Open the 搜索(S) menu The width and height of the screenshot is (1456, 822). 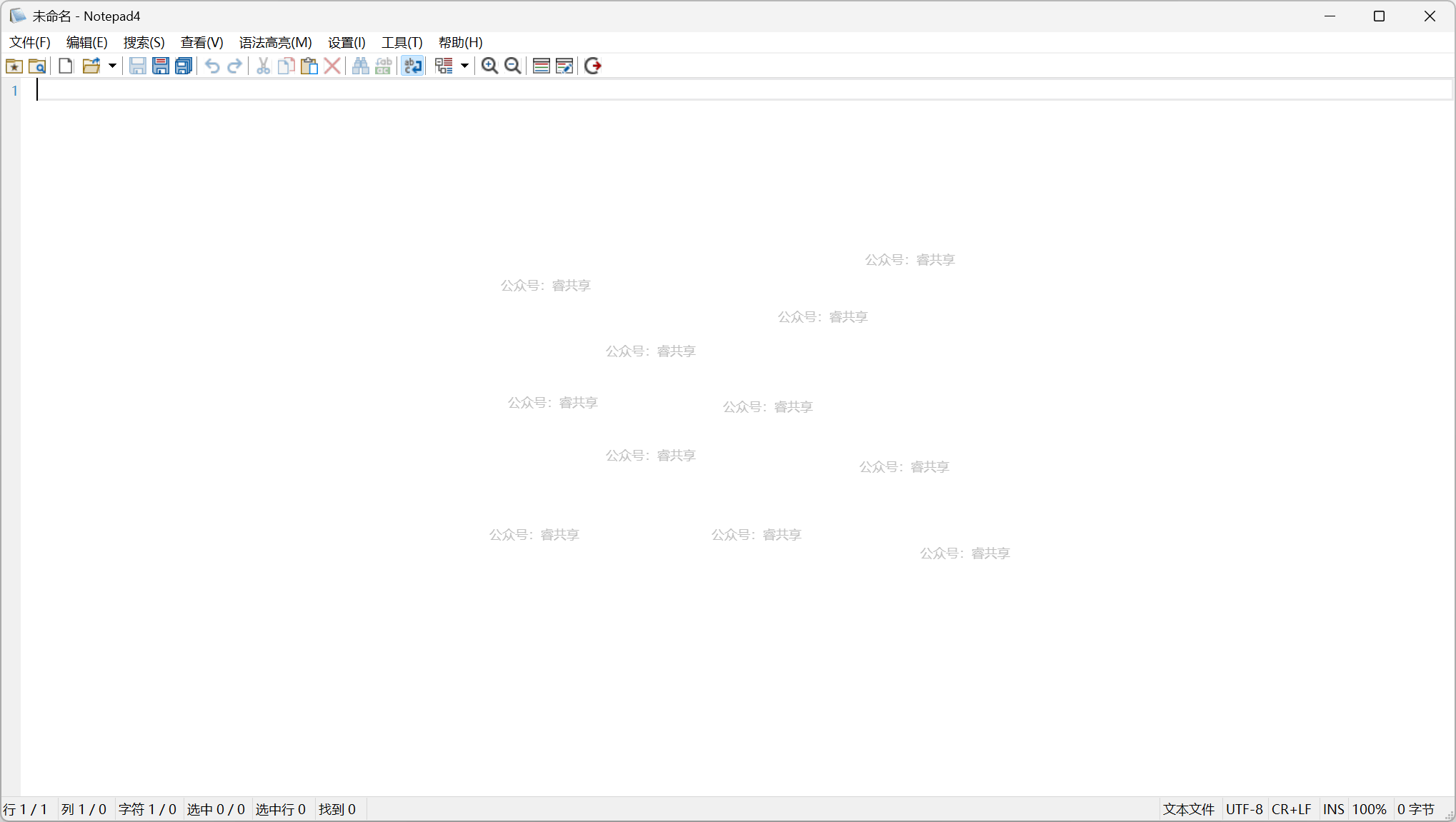(144, 43)
